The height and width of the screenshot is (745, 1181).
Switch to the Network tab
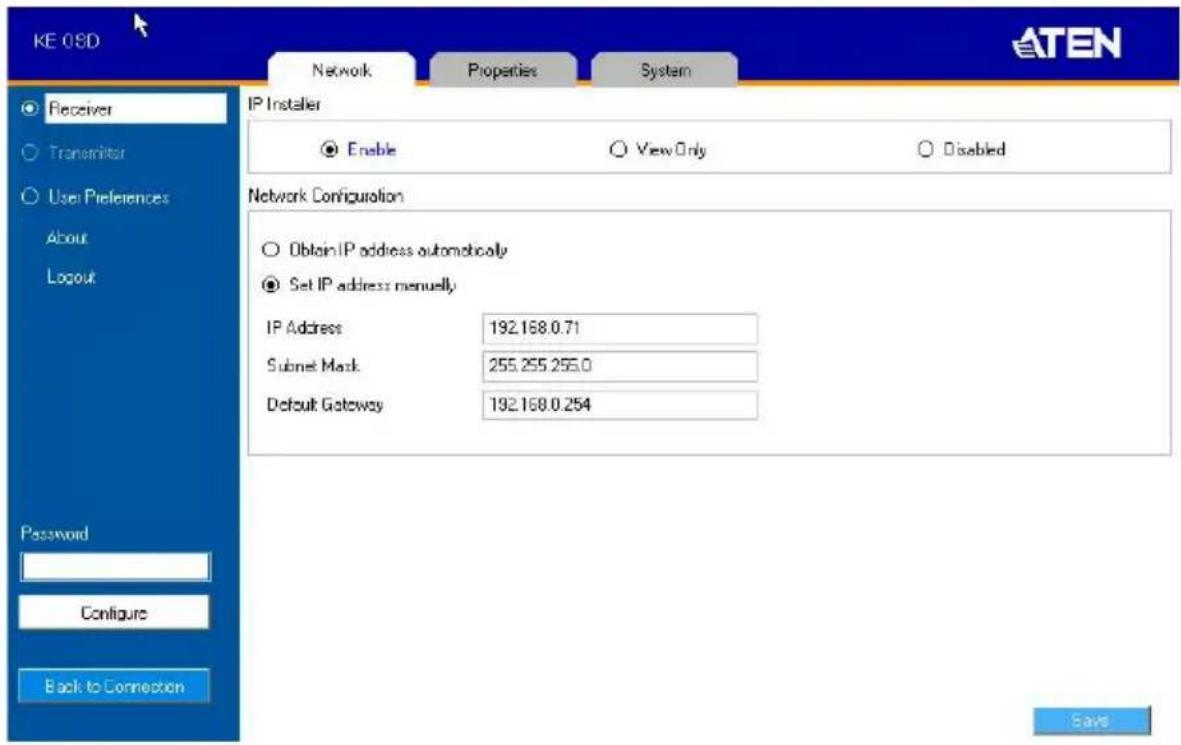[x=341, y=70]
